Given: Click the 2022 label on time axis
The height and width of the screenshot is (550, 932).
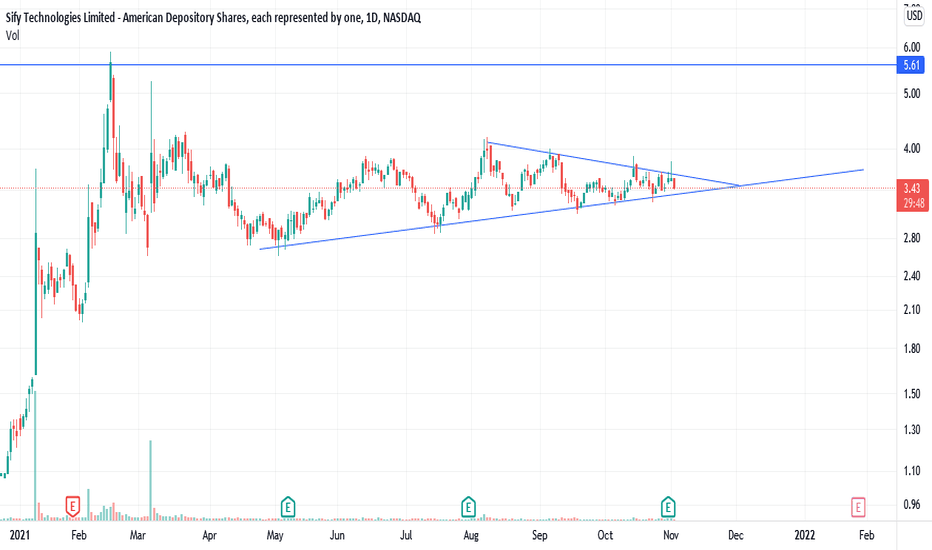Looking at the screenshot, I should click(x=805, y=535).
